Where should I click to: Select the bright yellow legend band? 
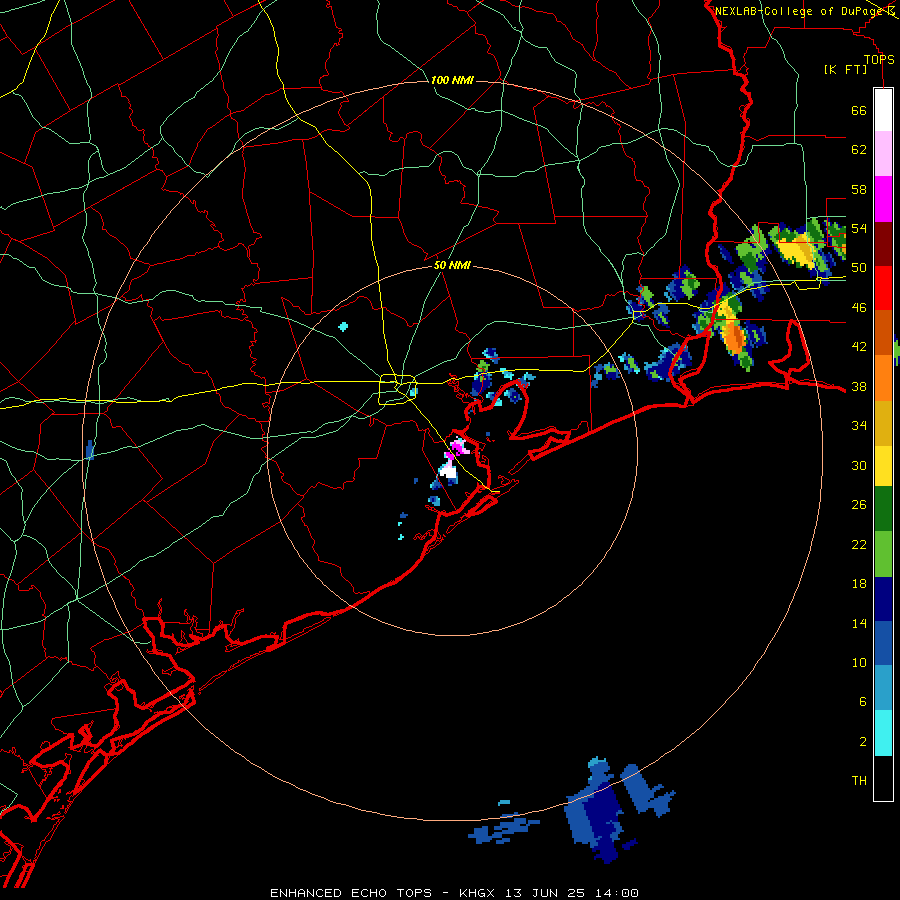(883, 465)
